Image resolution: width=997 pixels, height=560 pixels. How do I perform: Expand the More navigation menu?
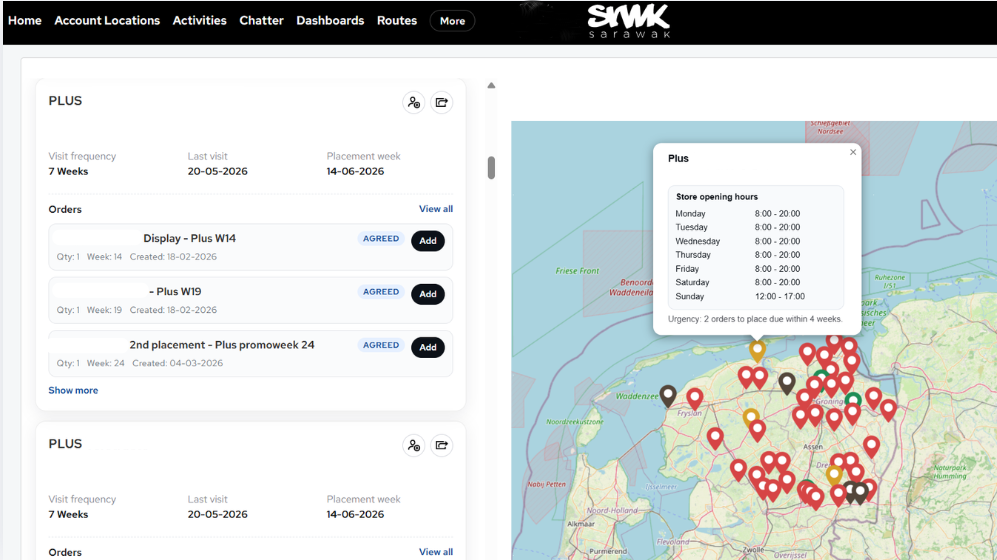tap(452, 21)
